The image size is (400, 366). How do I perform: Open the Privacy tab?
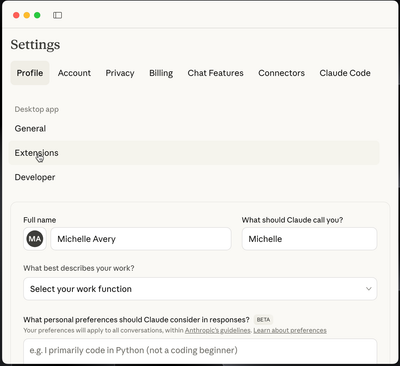(120, 73)
